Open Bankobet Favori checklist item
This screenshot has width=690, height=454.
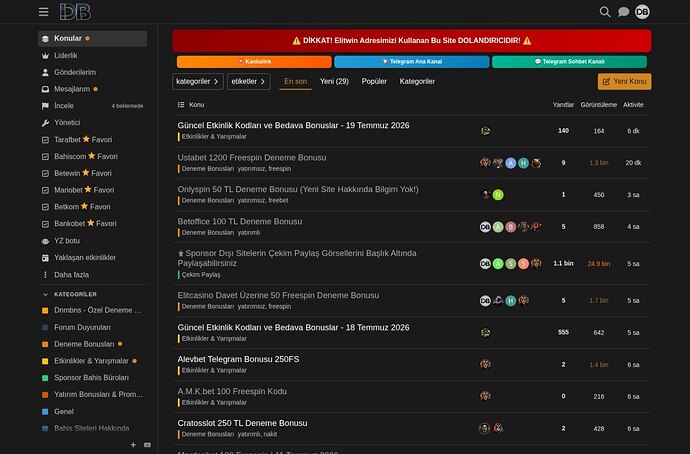click(x=92, y=223)
